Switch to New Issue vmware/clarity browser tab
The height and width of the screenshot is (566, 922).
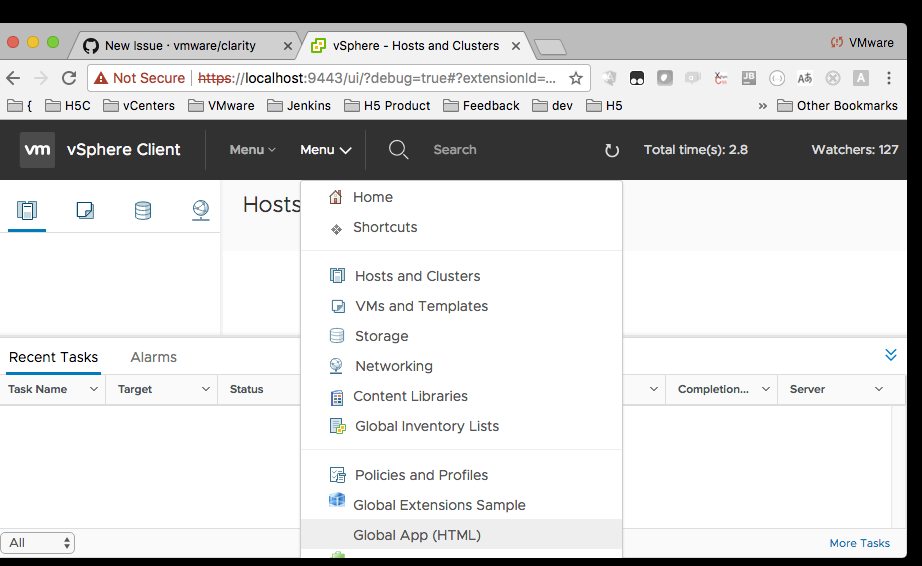[x=182, y=46]
